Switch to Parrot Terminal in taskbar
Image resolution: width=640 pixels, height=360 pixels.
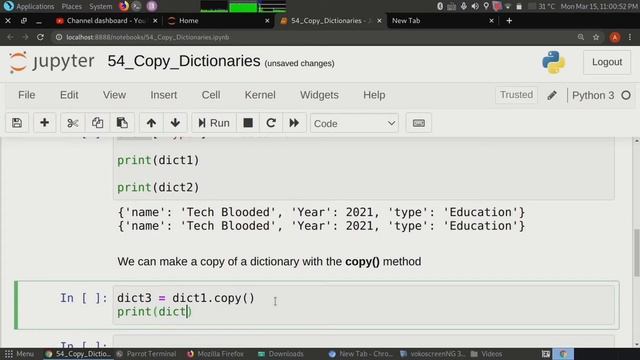(x=147, y=354)
